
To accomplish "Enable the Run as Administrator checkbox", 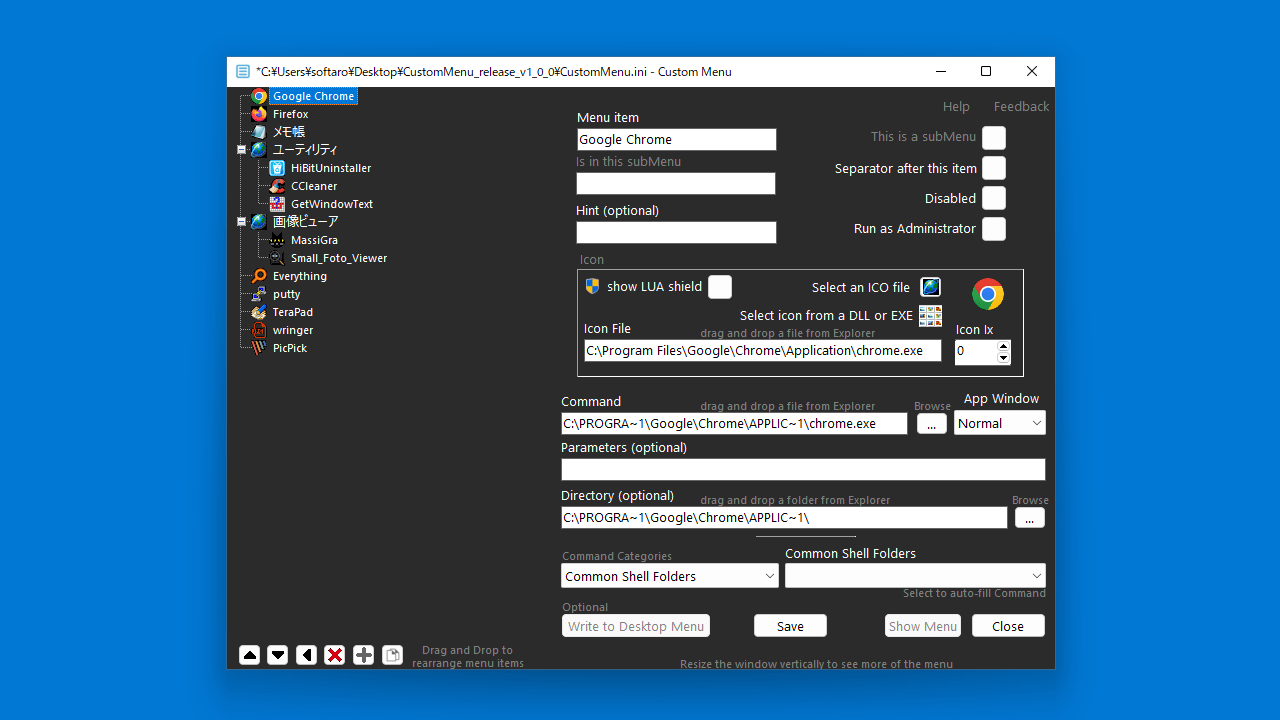I will coord(994,229).
